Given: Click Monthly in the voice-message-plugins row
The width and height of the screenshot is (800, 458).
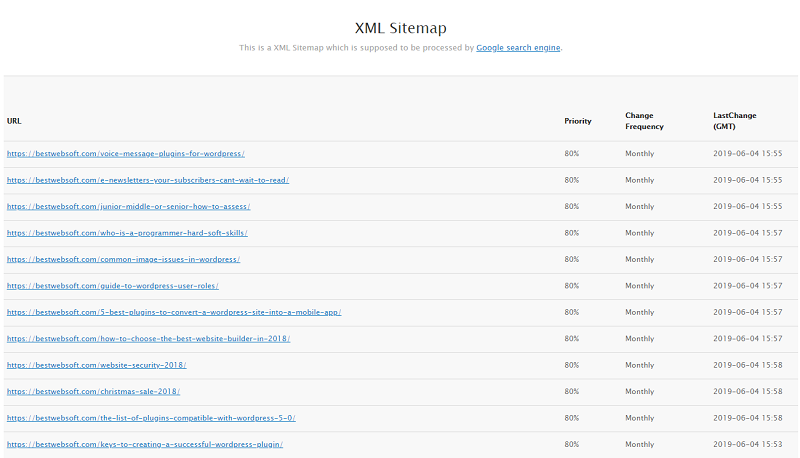Looking at the screenshot, I should [640, 154].
